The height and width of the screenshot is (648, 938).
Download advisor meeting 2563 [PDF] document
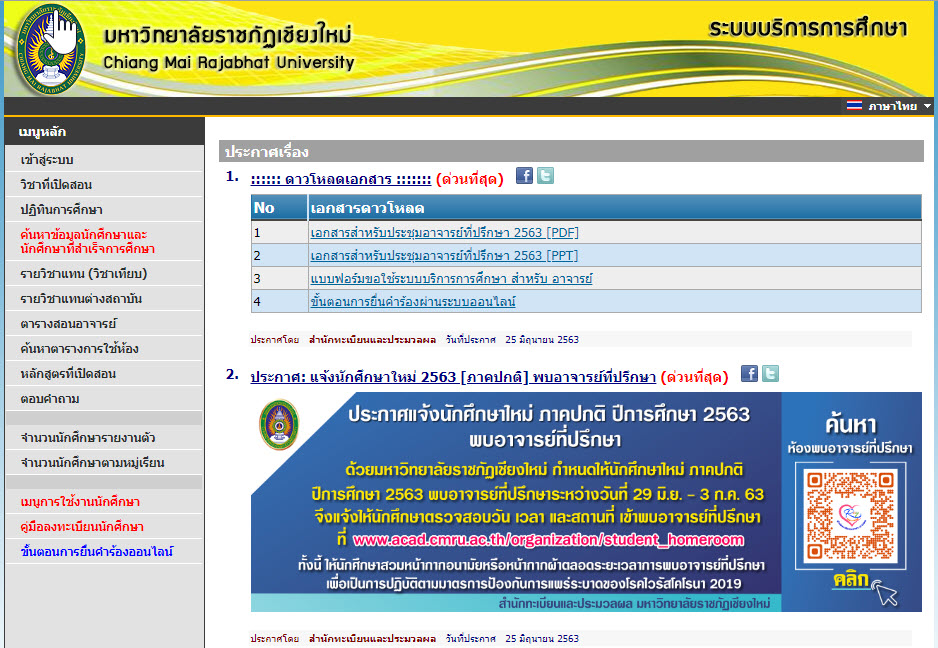pyautogui.click(x=444, y=233)
